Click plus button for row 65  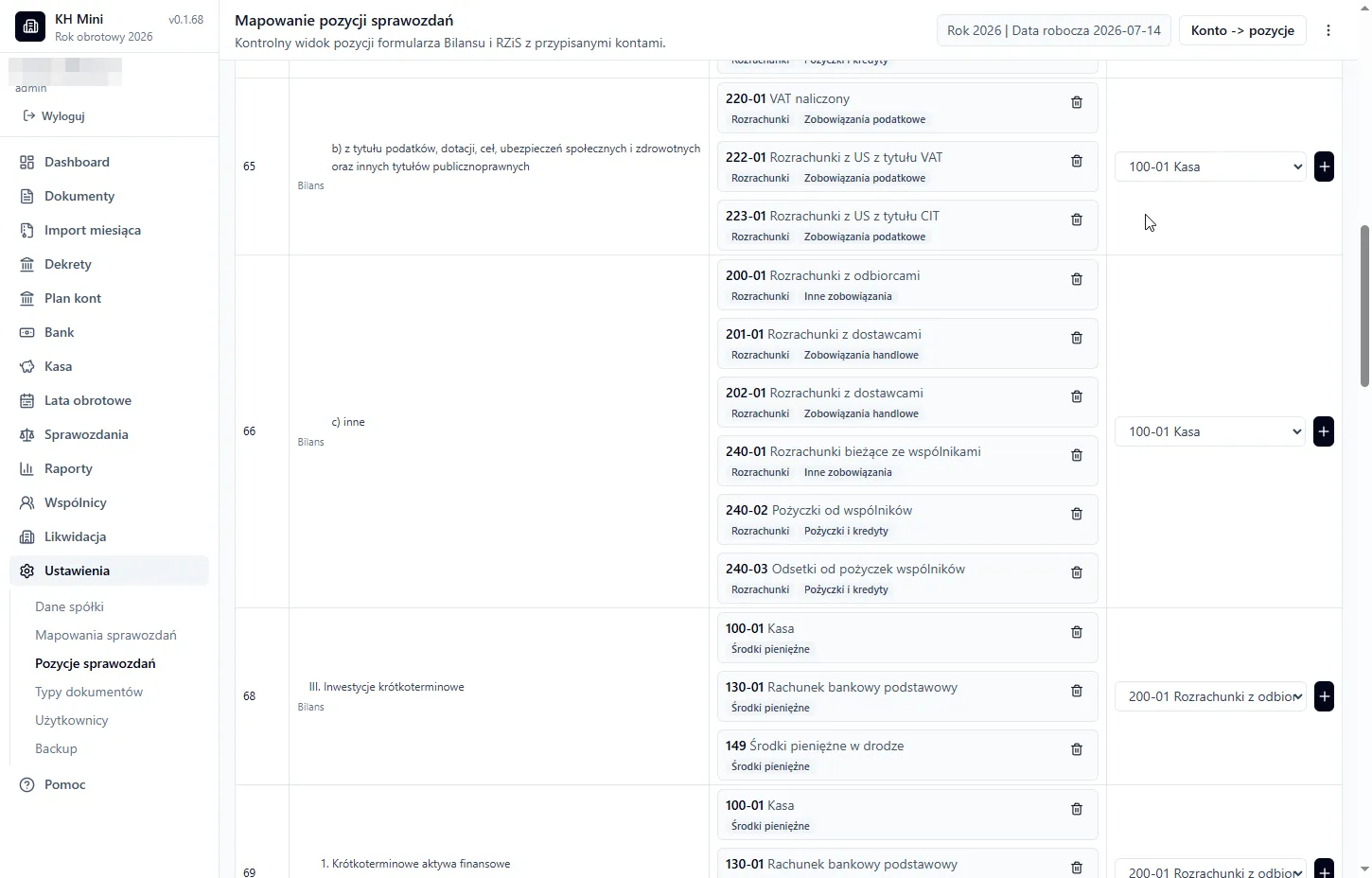(1324, 167)
